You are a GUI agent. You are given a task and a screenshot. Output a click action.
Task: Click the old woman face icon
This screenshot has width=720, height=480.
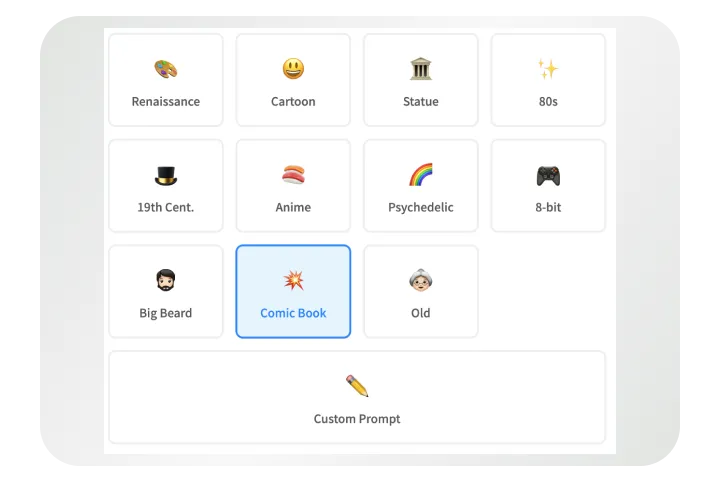pyautogui.click(x=421, y=280)
